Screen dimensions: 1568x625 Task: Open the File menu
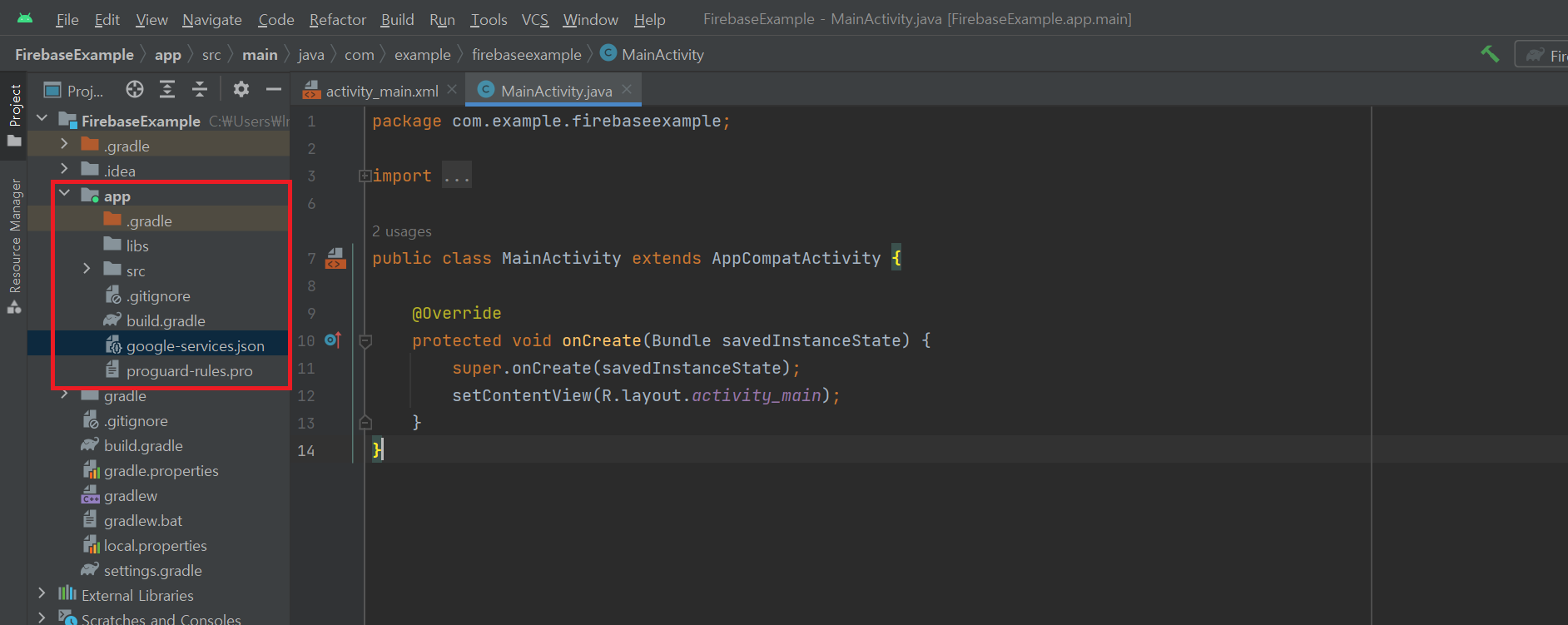(67, 19)
